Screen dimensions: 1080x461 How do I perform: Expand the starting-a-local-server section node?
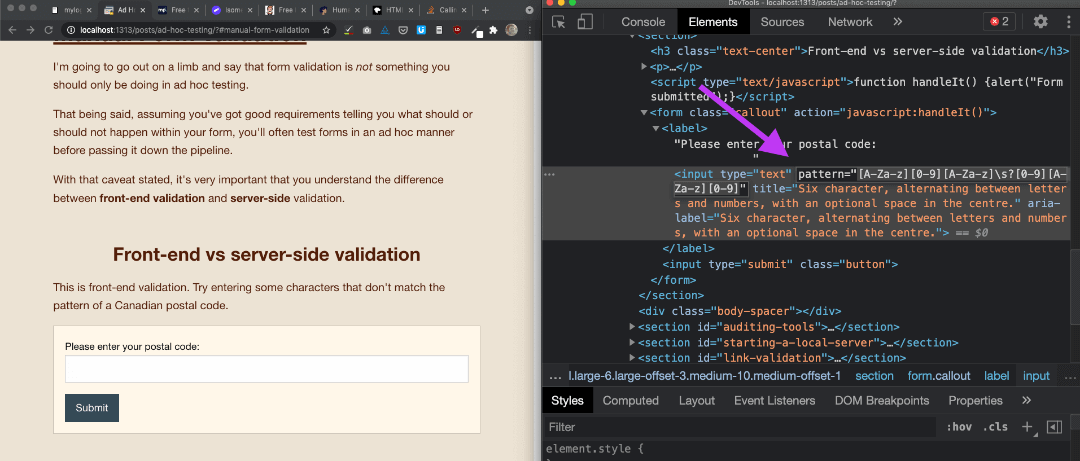tap(631, 342)
